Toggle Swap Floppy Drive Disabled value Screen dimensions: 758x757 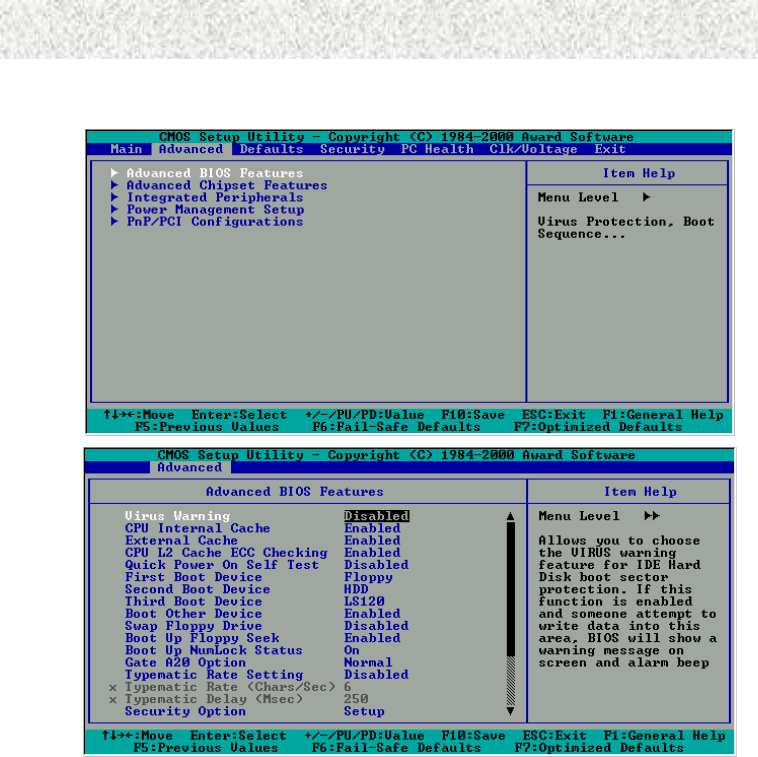pyautogui.click(x=376, y=626)
